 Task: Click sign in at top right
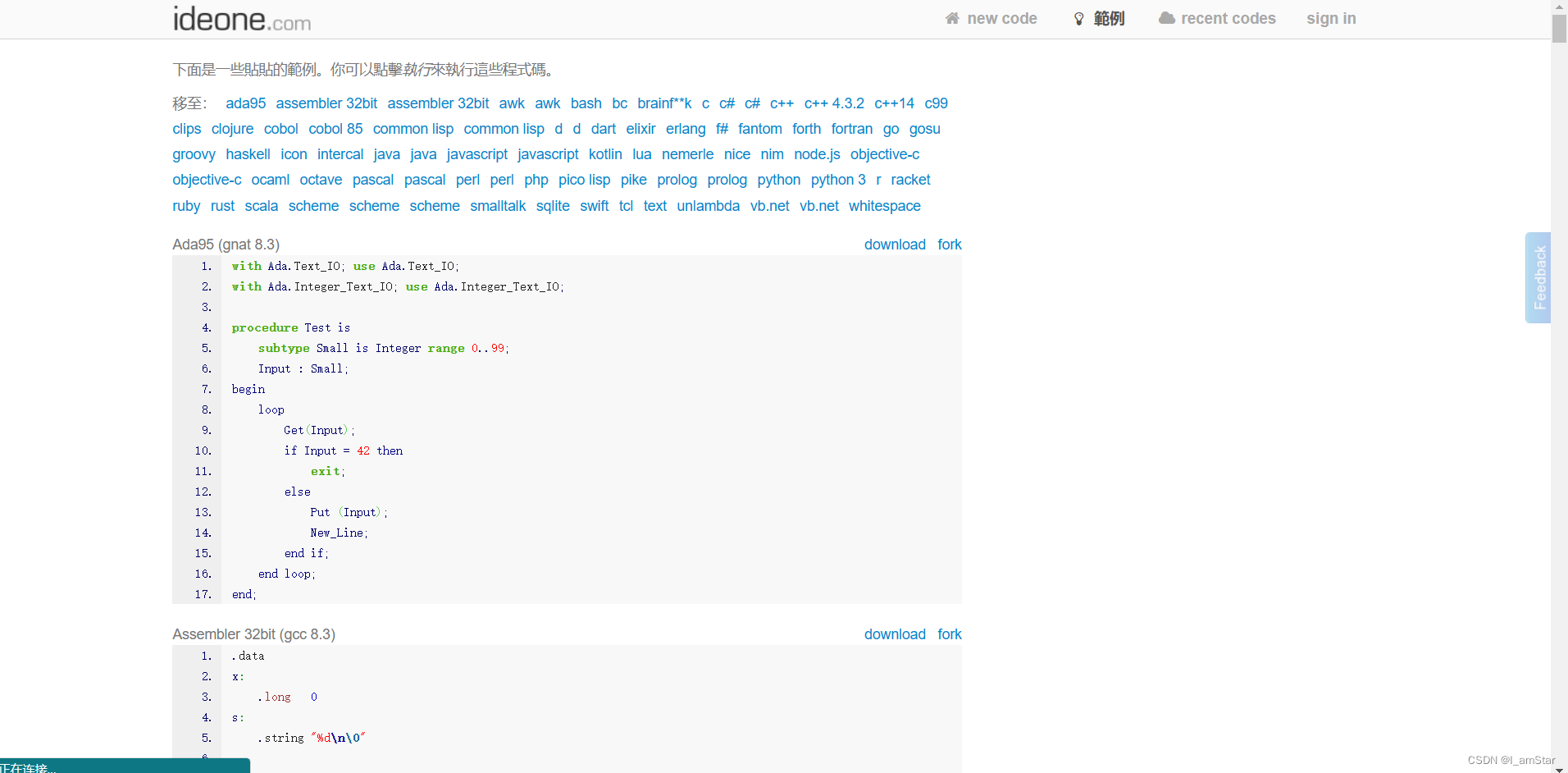tap(1331, 18)
